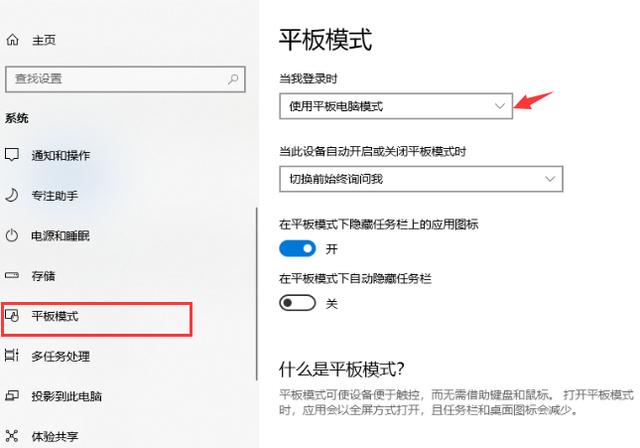Open the 切换前始终询问我 dropdown
The width and height of the screenshot is (640, 448).
pos(421,179)
